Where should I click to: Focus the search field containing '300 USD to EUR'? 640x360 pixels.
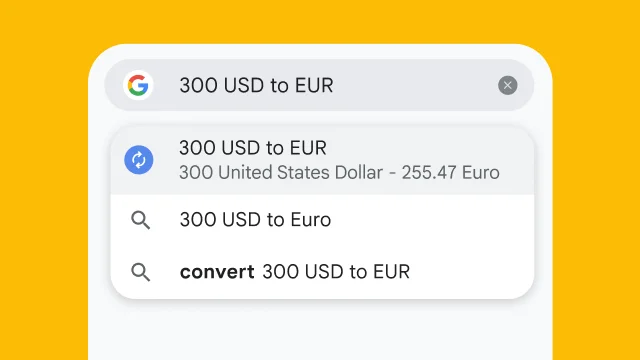(x=319, y=85)
